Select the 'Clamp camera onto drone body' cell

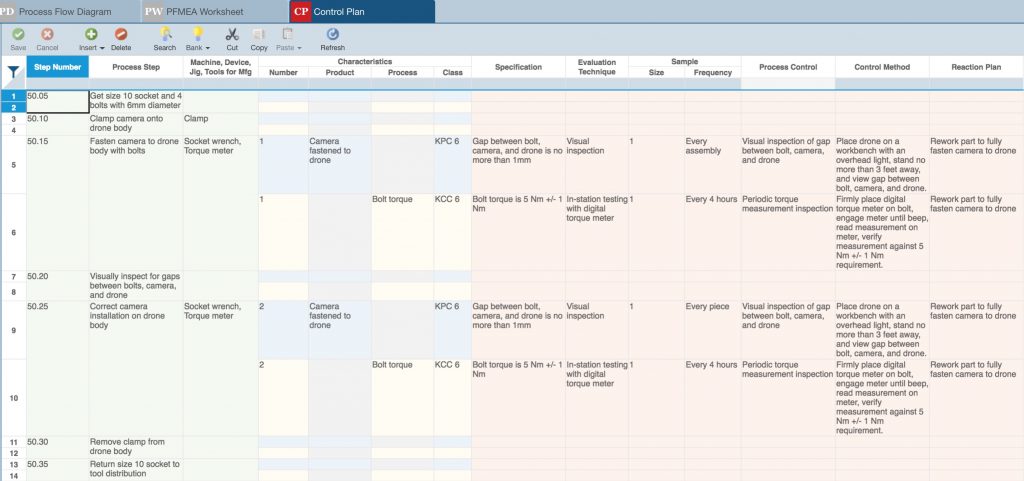pos(135,124)
